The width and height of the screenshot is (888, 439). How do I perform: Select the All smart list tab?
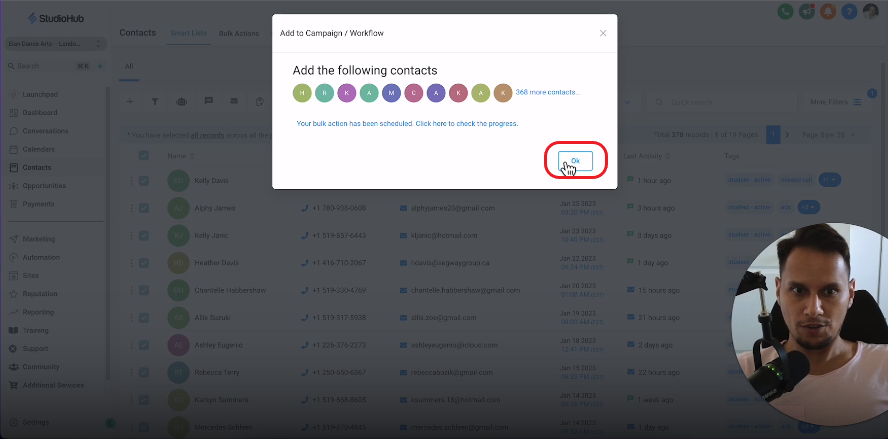[129, 66]
